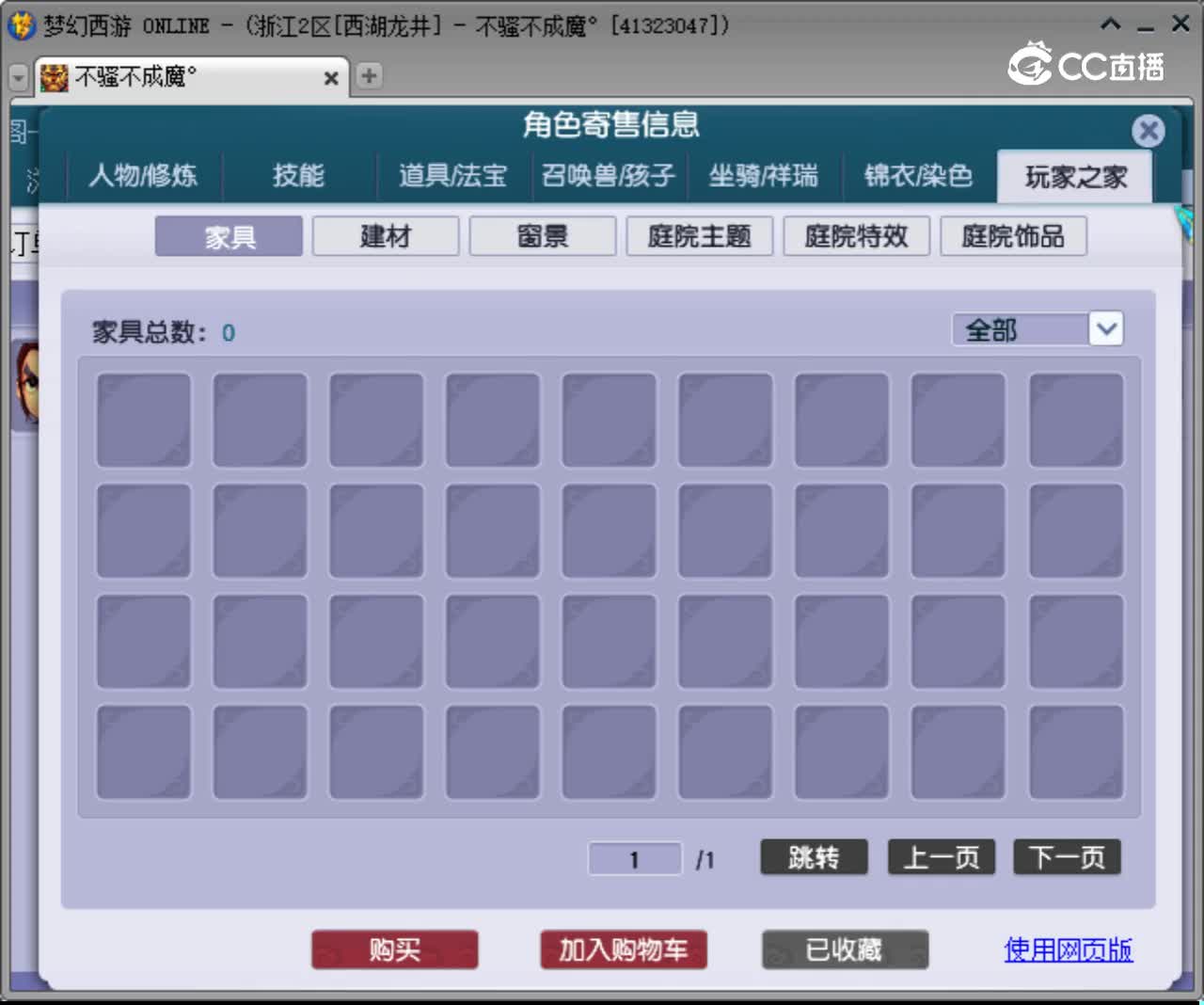Click the 已收藏 favorite button
The image size is (1204, 1005).
845,949
